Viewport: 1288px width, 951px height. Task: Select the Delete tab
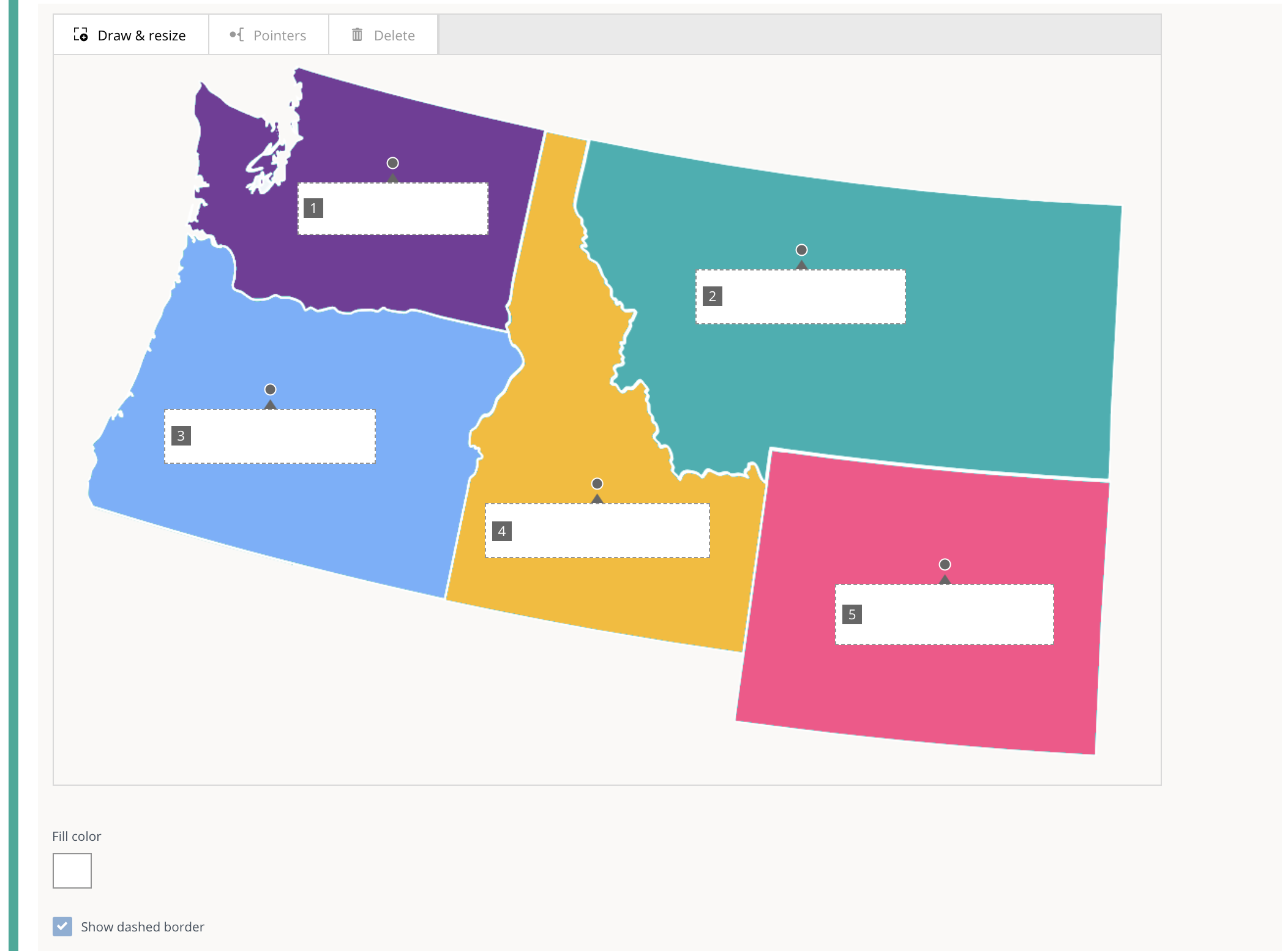tap(383, 35)
